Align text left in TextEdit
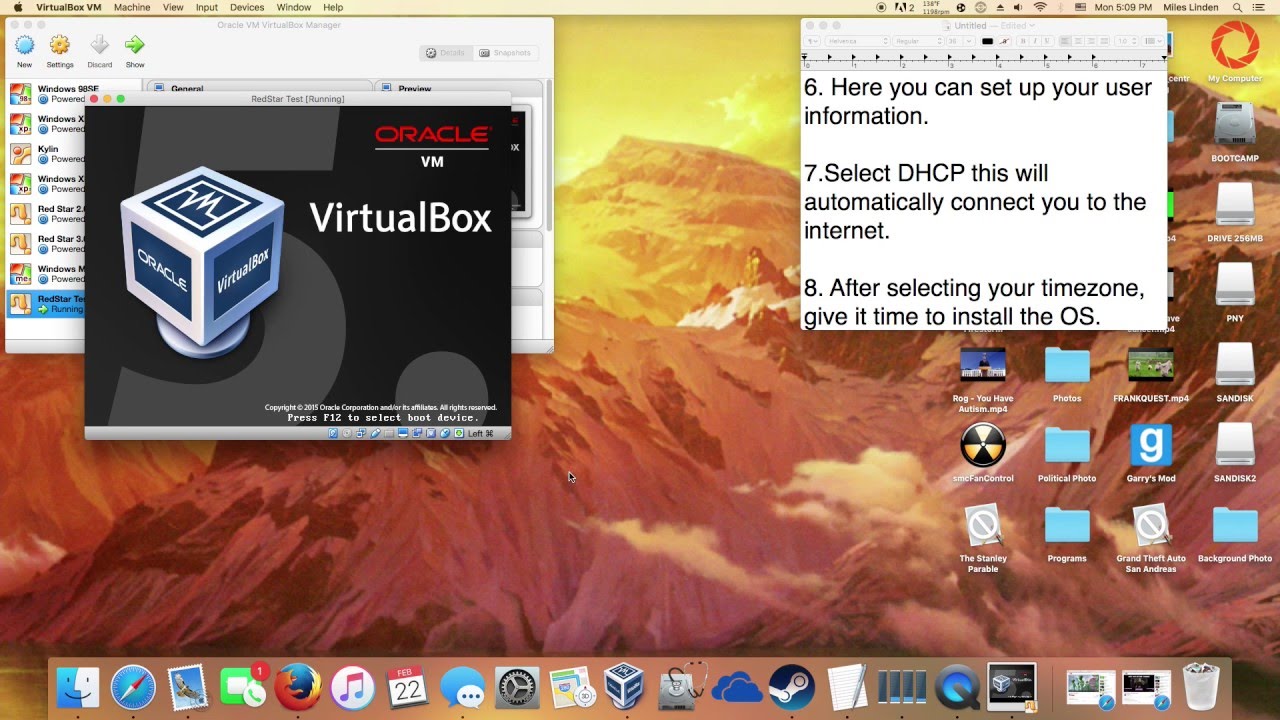Viewport: 1280px width, 720px height. click(x=1065, y=41)
